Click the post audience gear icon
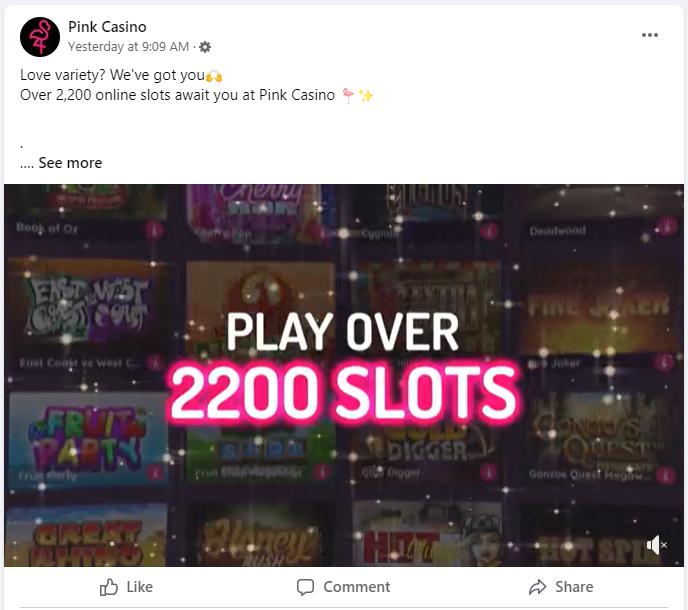This screenshot has width=688, height=610. (205, 47)
